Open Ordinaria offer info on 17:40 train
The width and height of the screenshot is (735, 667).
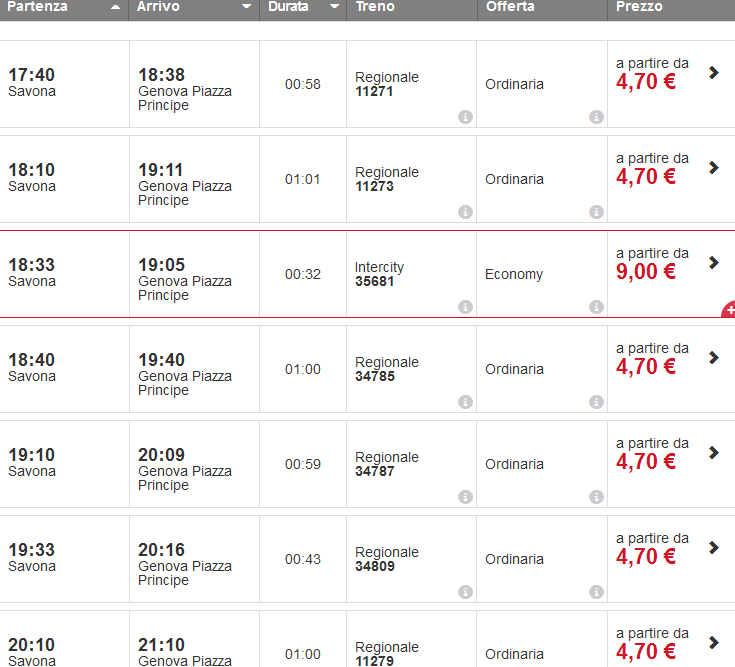(x=596, y=117)
